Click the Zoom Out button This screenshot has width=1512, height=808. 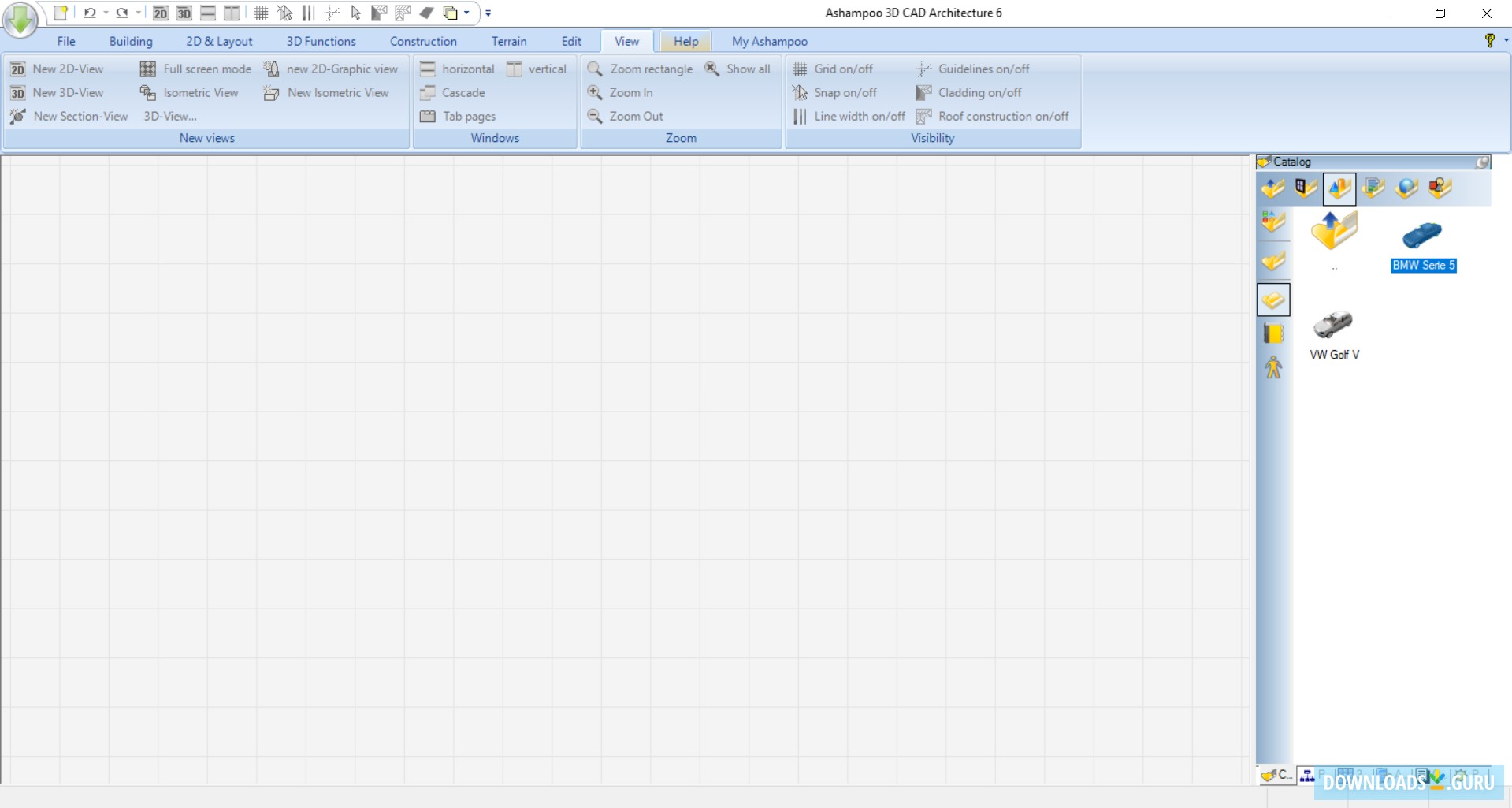tap(626, 116)
